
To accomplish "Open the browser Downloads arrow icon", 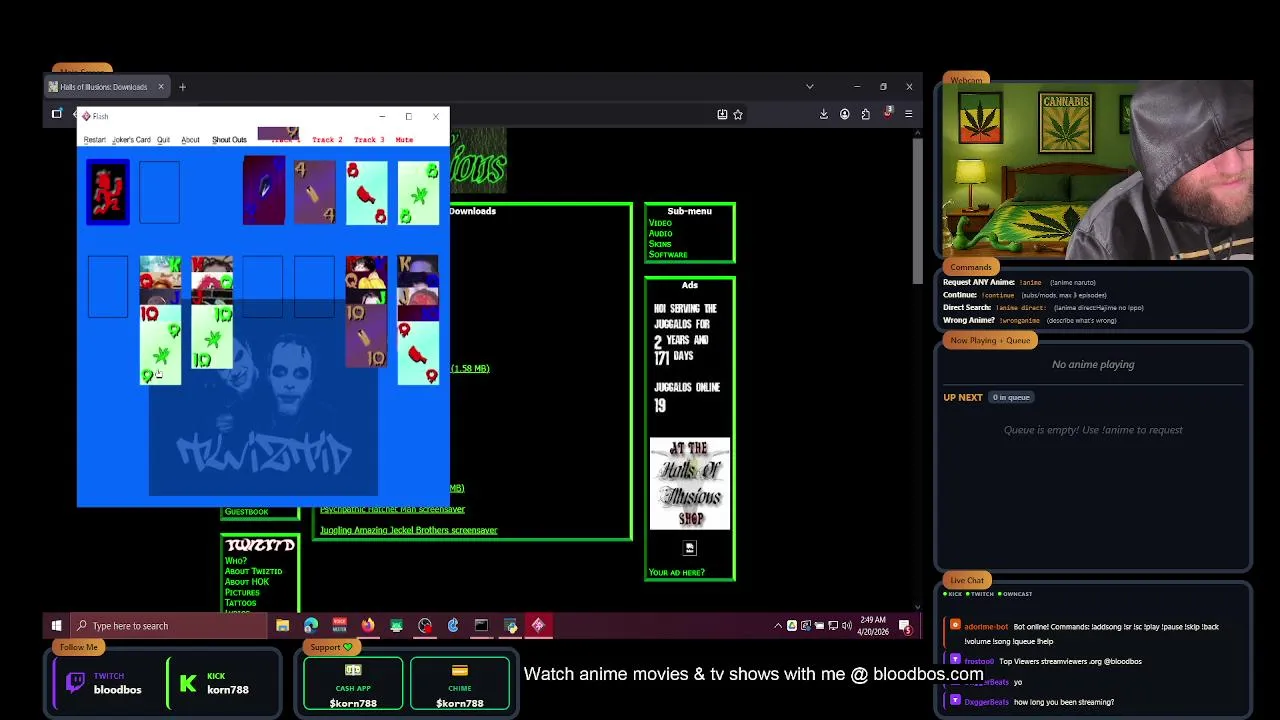I will point(824,115).
